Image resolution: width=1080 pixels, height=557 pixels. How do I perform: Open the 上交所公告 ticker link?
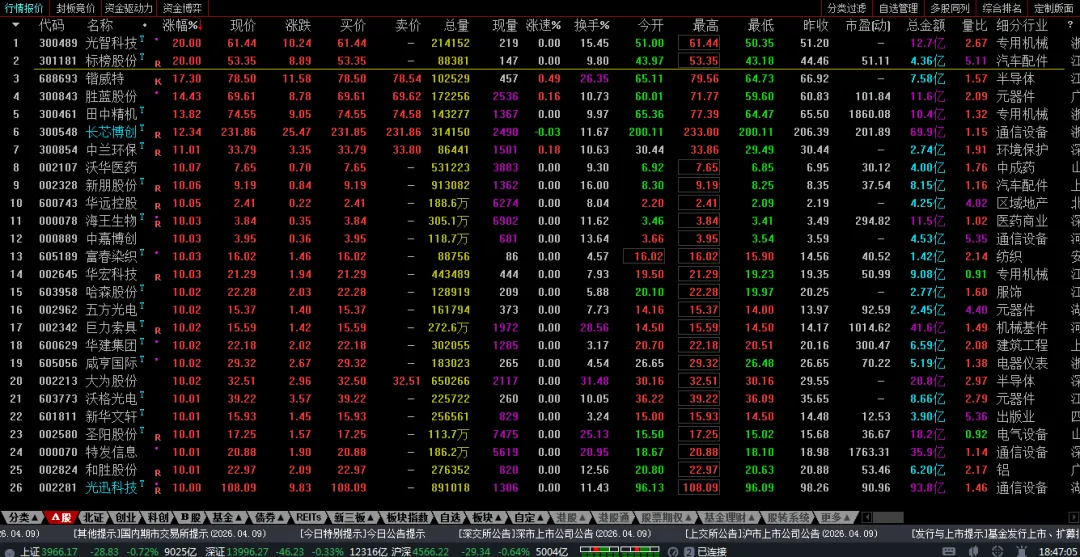779,534
